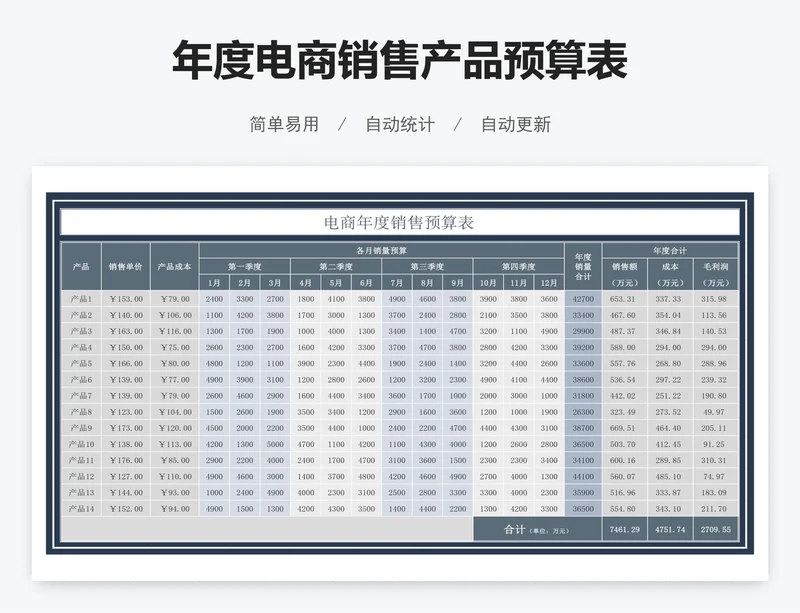Select total sales 7461.29
The width and height of the screenshot is (800, 613).
click(624, 529)
